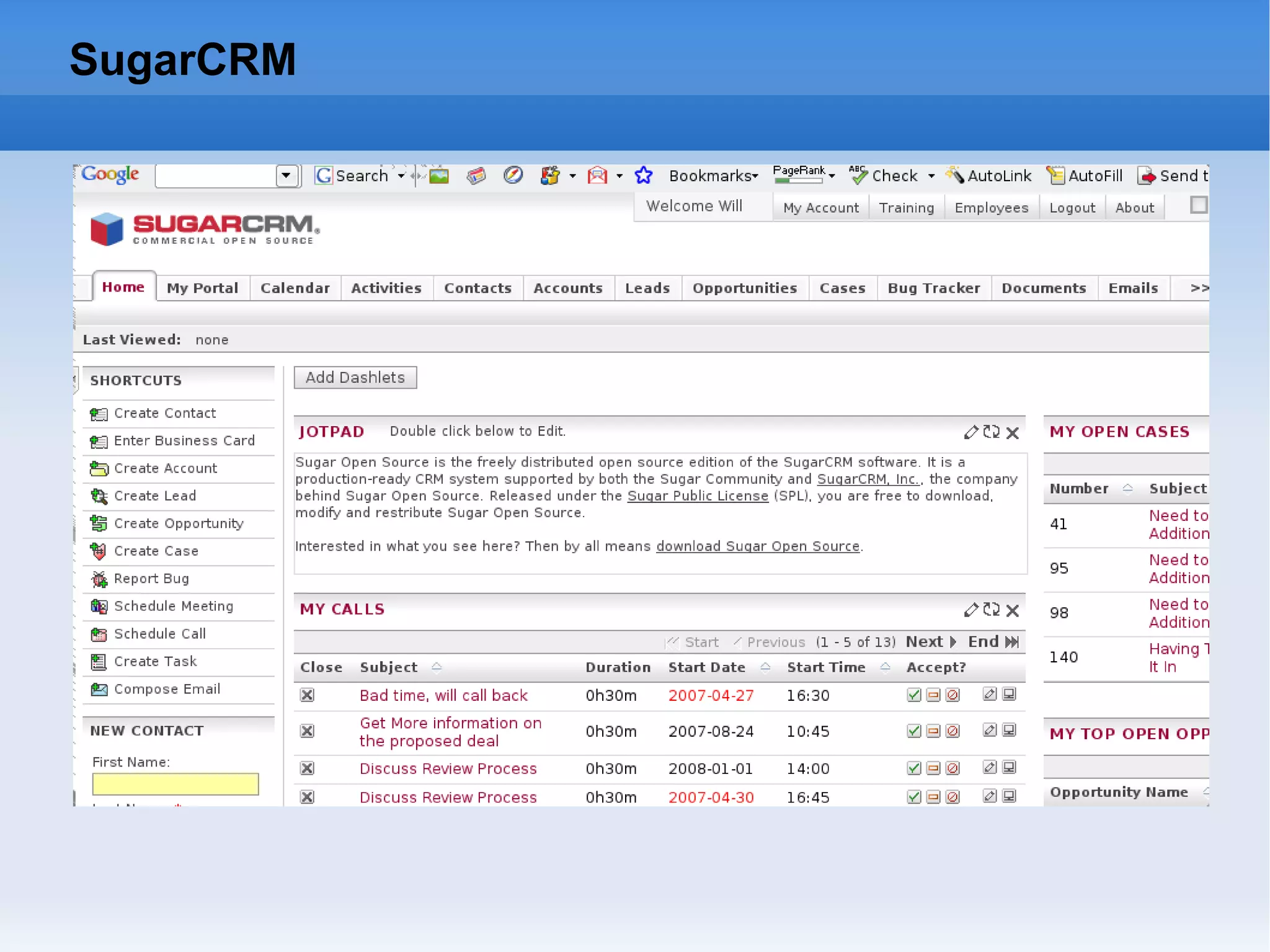Image resolution: width=1270 pixels, height=952 pixels.
Task: Remove the Jotpad dashlet with X icon
Action: (x=1013, y=433)
